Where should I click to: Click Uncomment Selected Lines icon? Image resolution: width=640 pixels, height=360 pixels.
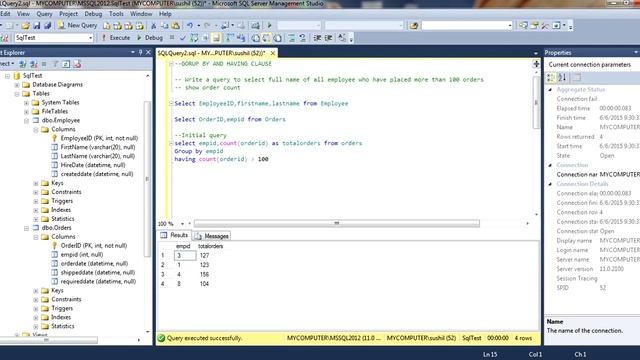[x=303, y=38]
